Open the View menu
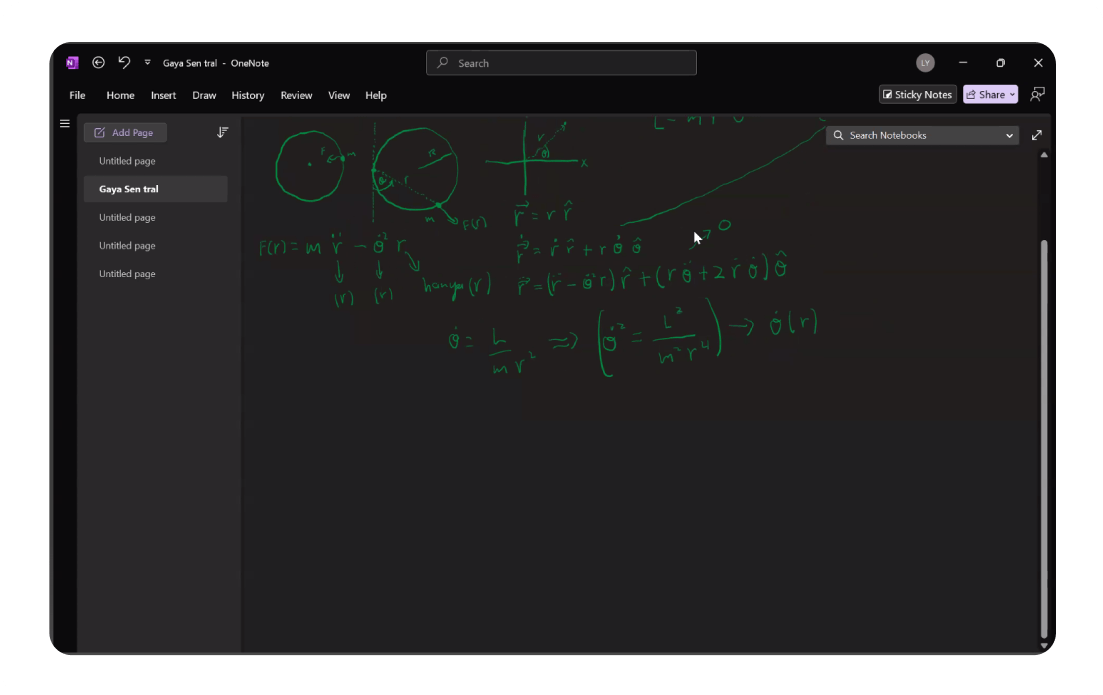Screen dimensions: 1103x695 point(339,95)
